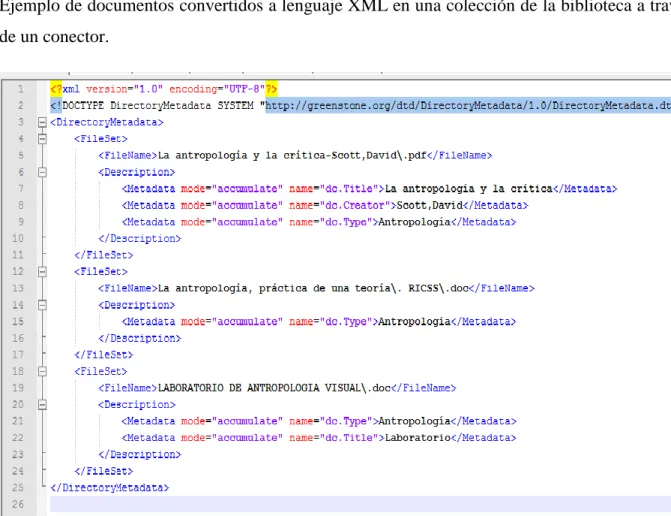The height and width of the screenshot is (516, 671).
Task: Click the FileName line for Scott,David pdf
Action: point(295,155)
